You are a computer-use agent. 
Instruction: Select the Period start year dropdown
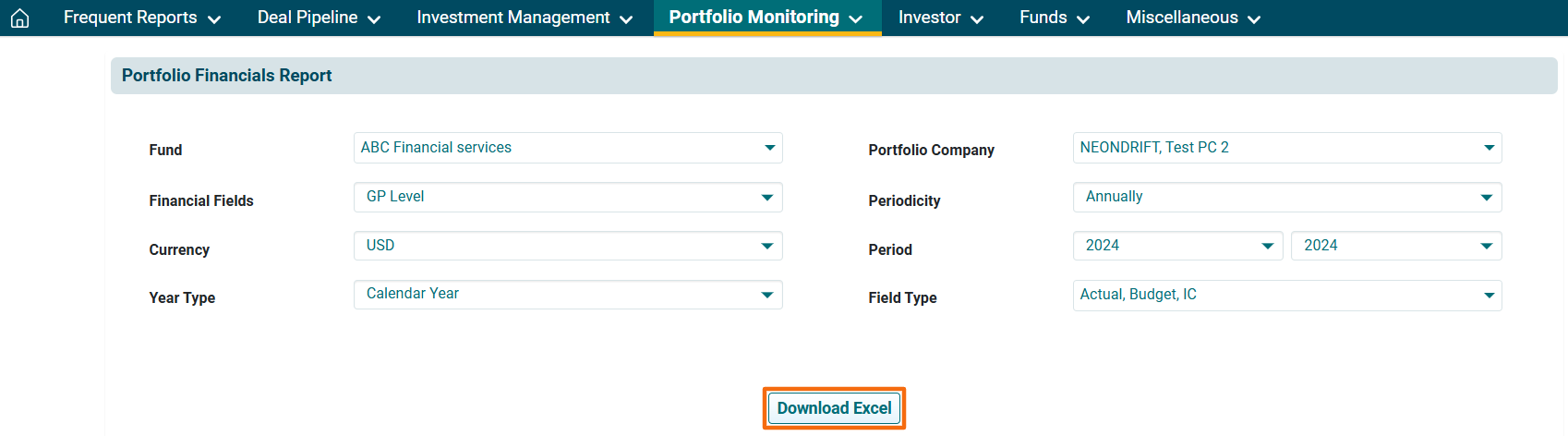click(1177, 246)
